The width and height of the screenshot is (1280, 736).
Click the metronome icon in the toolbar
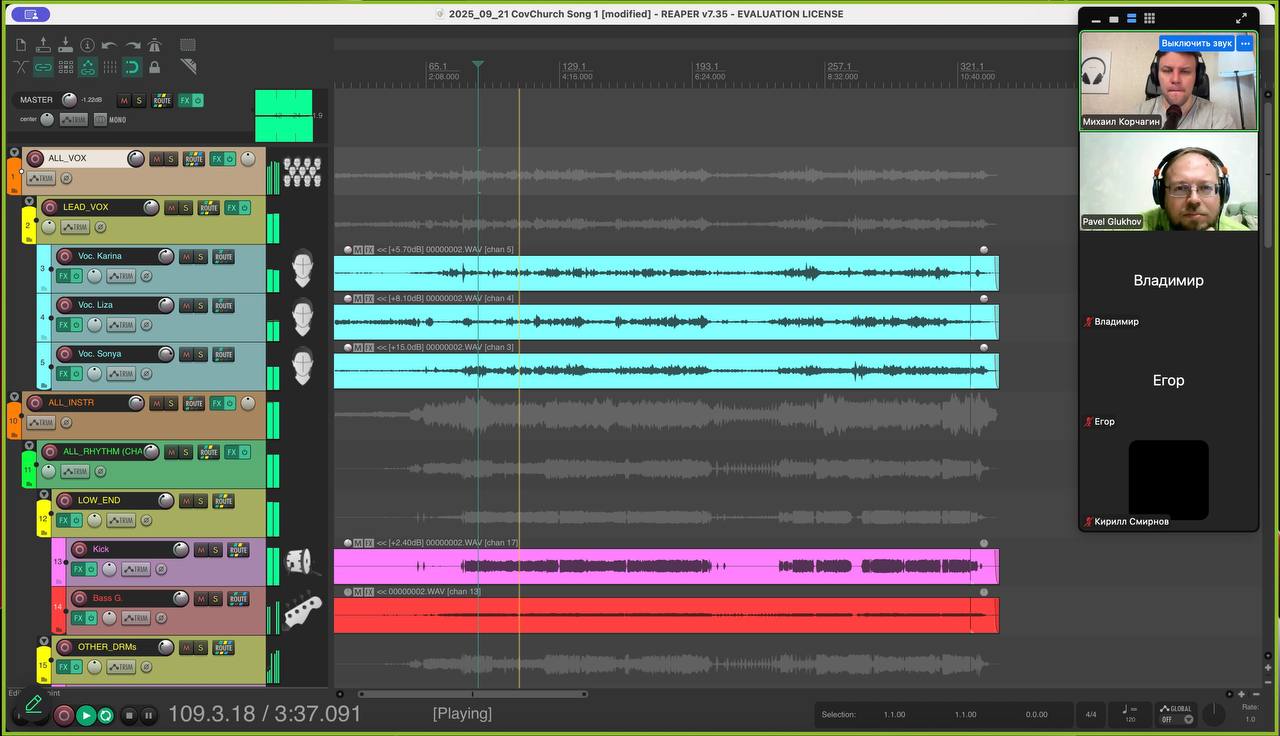point(155,45)
